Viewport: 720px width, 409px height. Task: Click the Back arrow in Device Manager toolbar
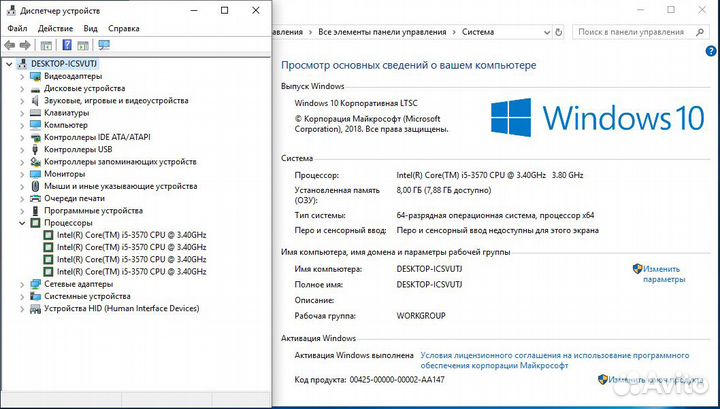coord(9,45)
